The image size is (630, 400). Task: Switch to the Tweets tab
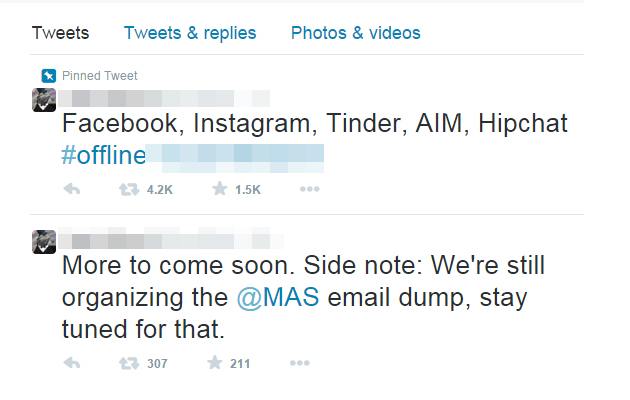[60, 33]
